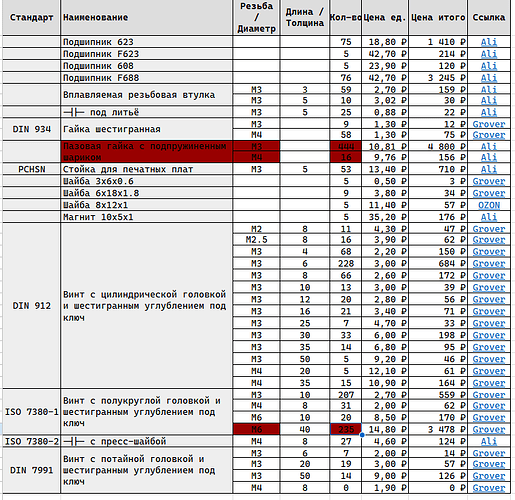
Task: Open the Ali link for Стойка для печатных плат
Action: point(489,169)
